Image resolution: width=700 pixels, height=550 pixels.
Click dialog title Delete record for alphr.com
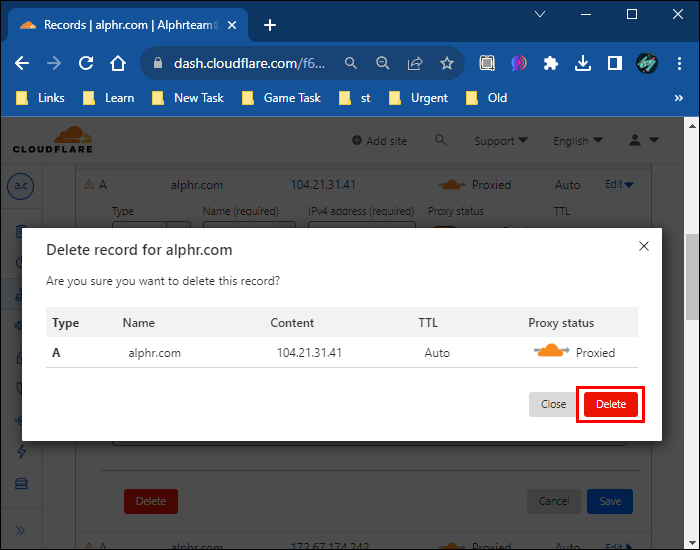tap(139, 250)
